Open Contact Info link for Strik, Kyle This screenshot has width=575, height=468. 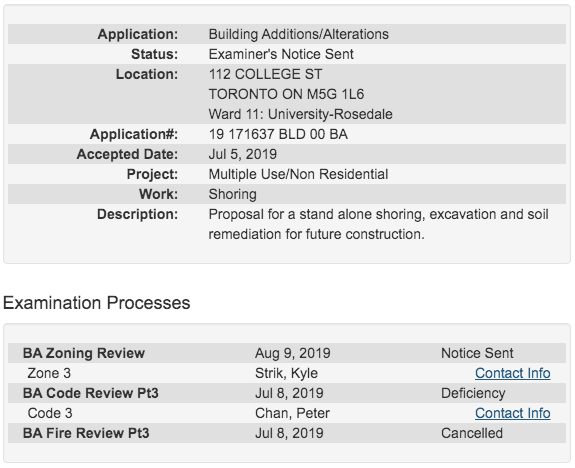(512, 373)
